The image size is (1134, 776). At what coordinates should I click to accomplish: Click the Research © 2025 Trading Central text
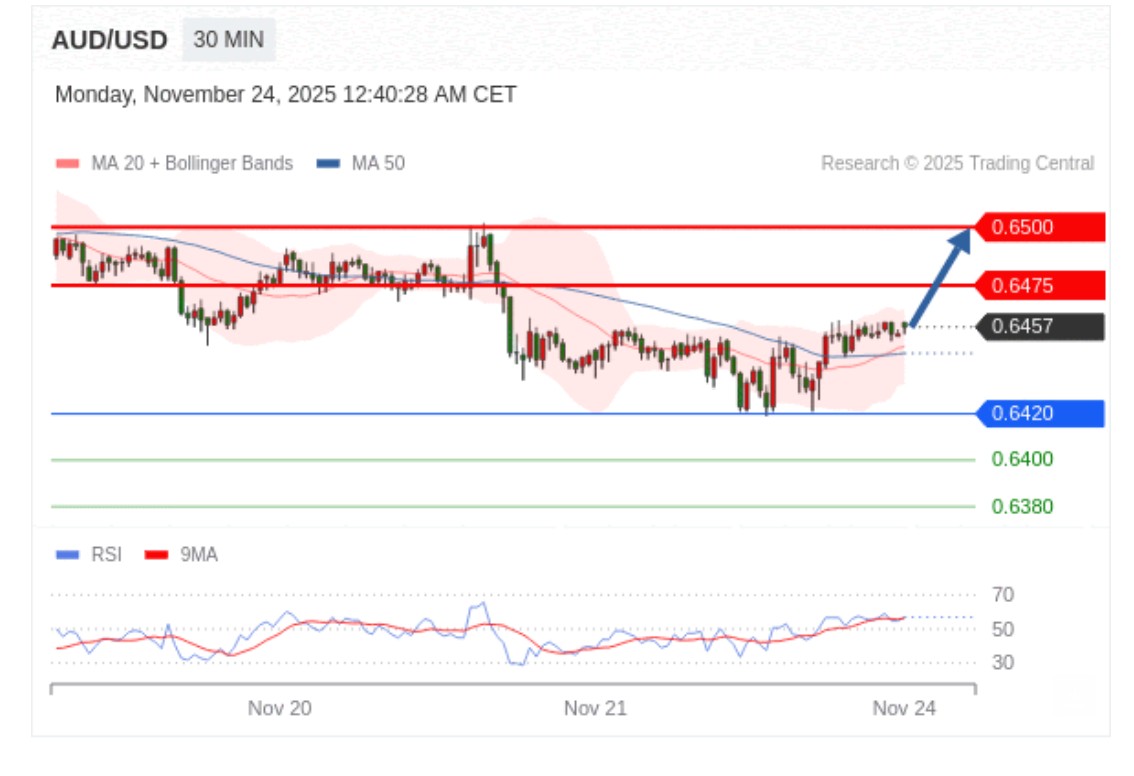(957, 163)
